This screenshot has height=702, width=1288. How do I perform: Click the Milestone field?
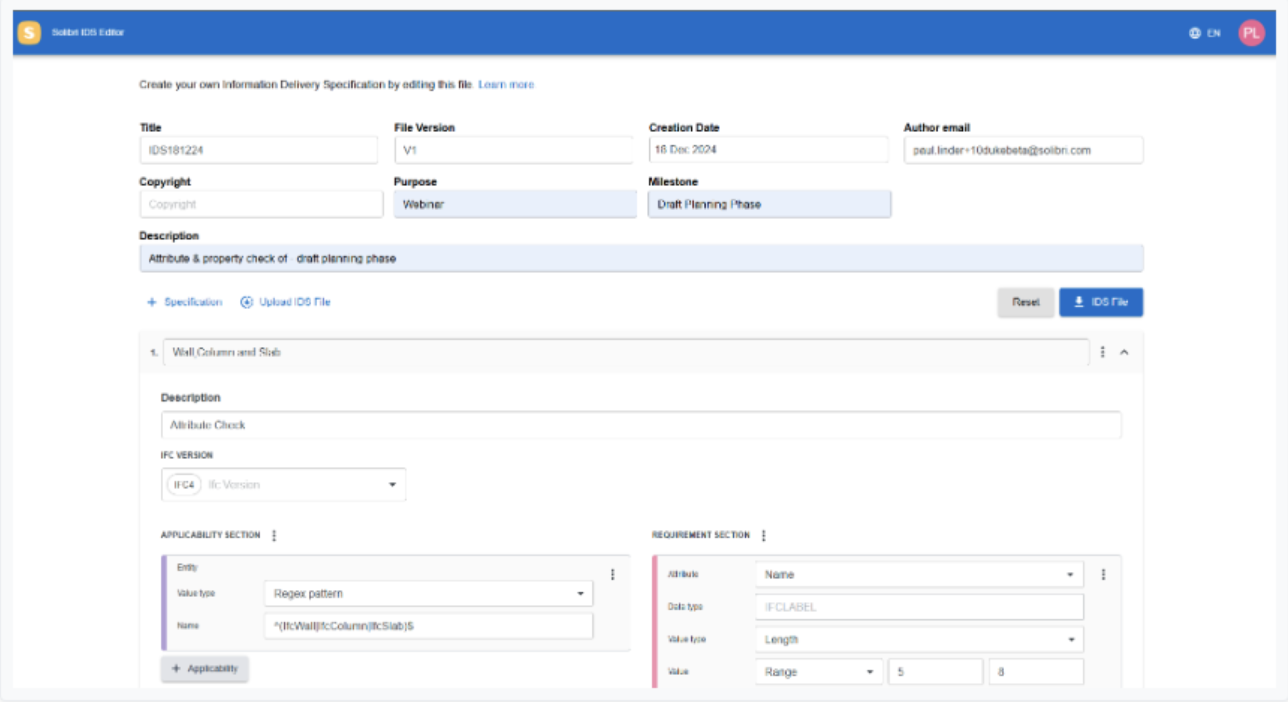click(769, 204)
